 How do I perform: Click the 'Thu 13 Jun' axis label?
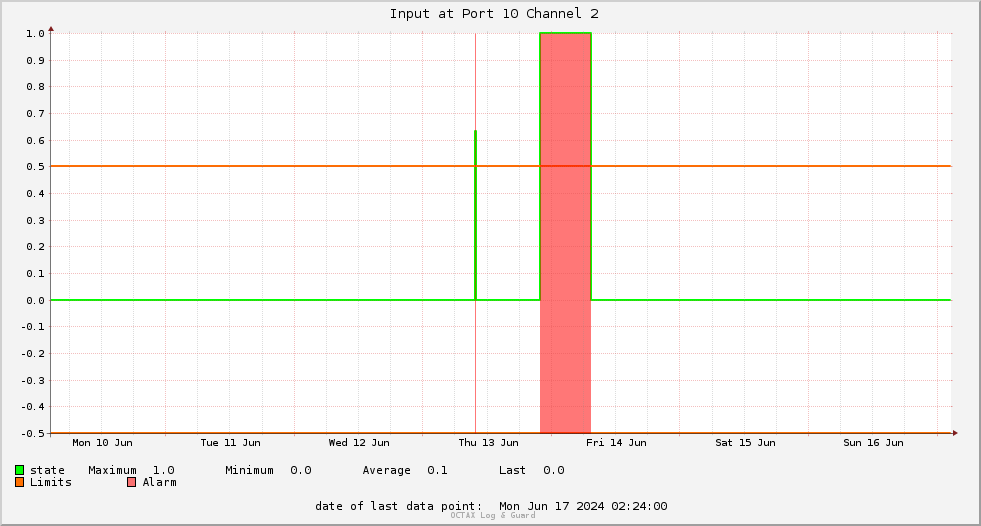(x=488, y=443)
